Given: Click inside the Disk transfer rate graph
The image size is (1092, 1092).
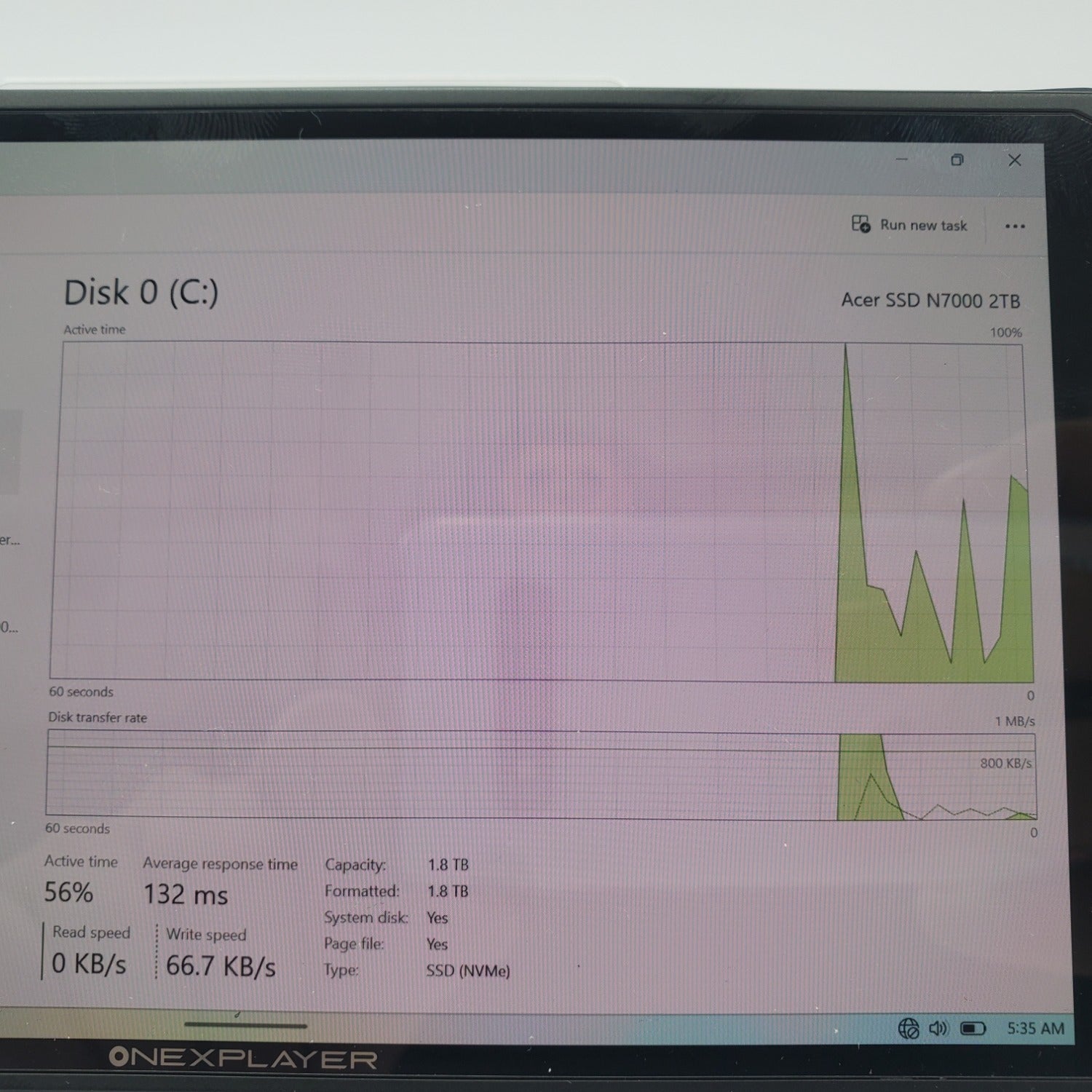Looking at the screenshot, I should click(541, 775).
